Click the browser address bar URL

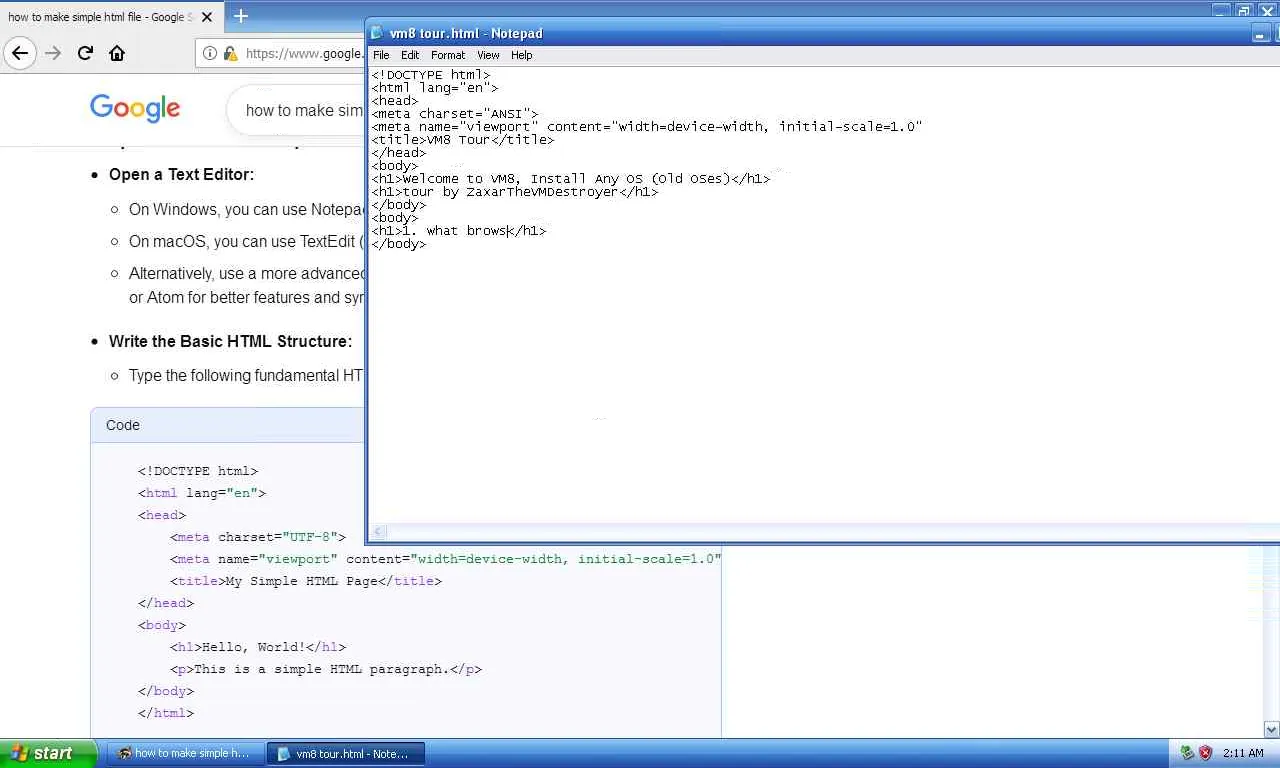pos(304,54)
